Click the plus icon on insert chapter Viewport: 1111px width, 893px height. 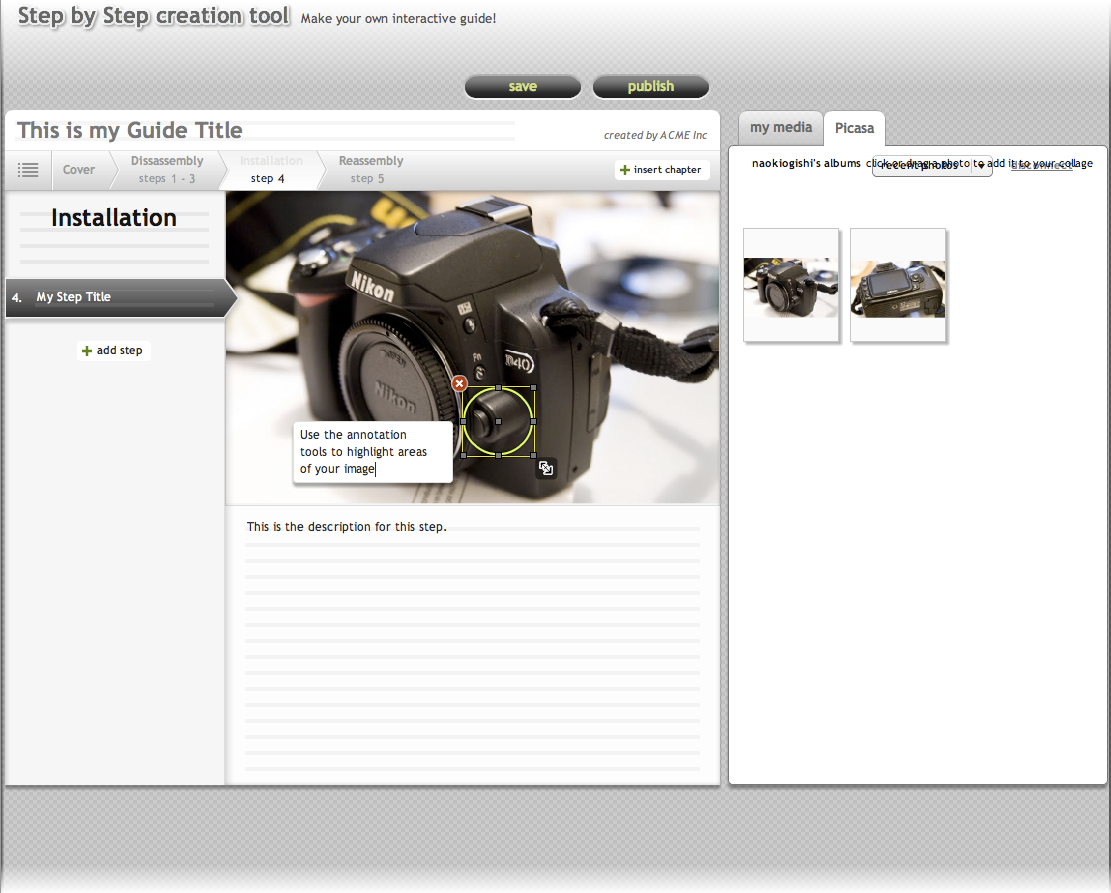point(624,170)
